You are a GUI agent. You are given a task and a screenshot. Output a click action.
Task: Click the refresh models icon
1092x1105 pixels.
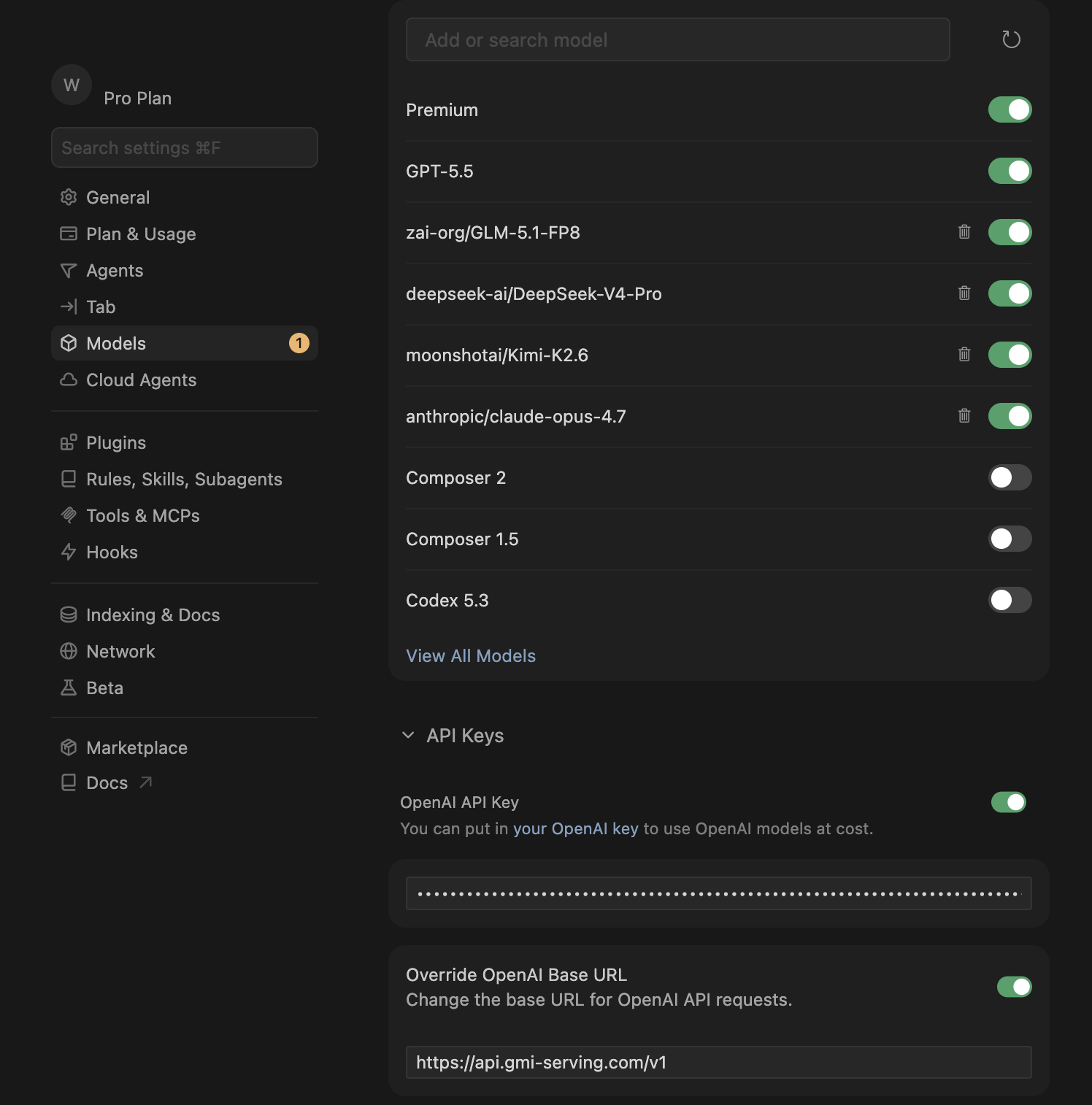1011,39
